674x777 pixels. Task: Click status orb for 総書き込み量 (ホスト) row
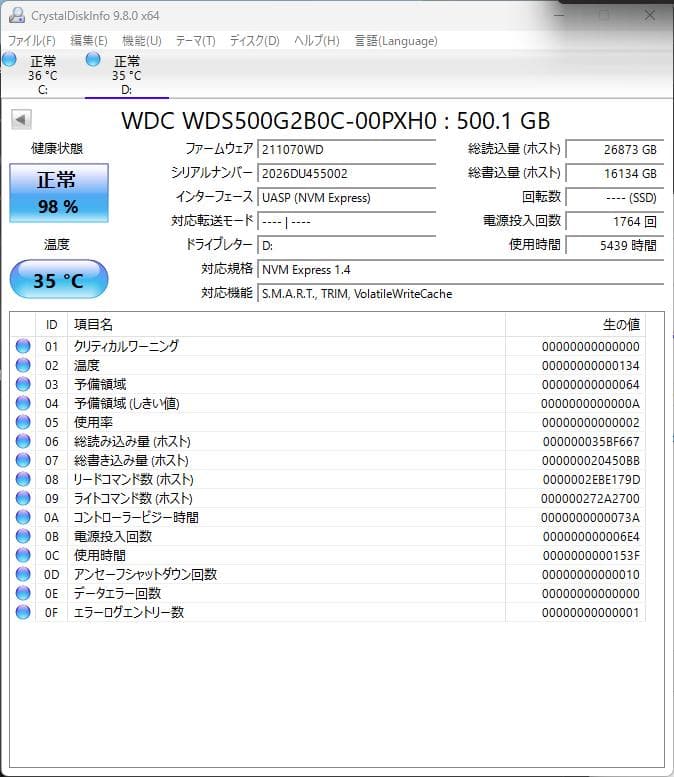click(23, 460)
